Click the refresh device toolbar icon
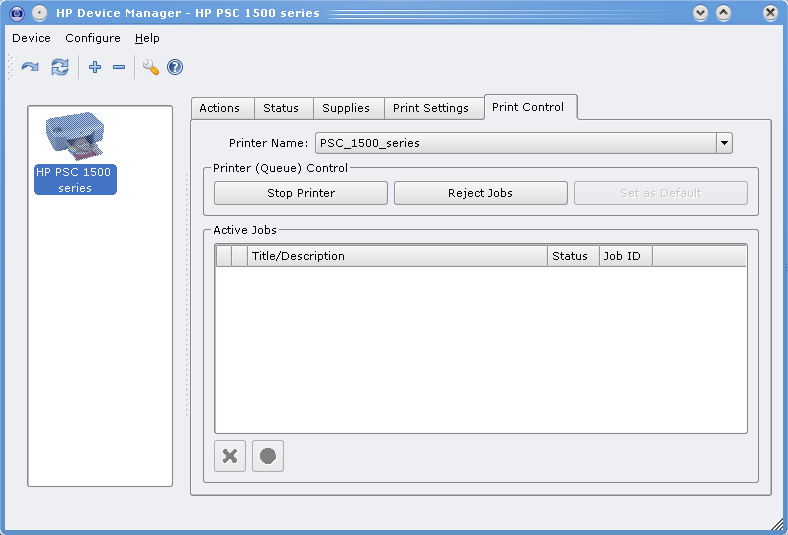The width and height of the screenshot is (788, 535). [x=30, y=67]
